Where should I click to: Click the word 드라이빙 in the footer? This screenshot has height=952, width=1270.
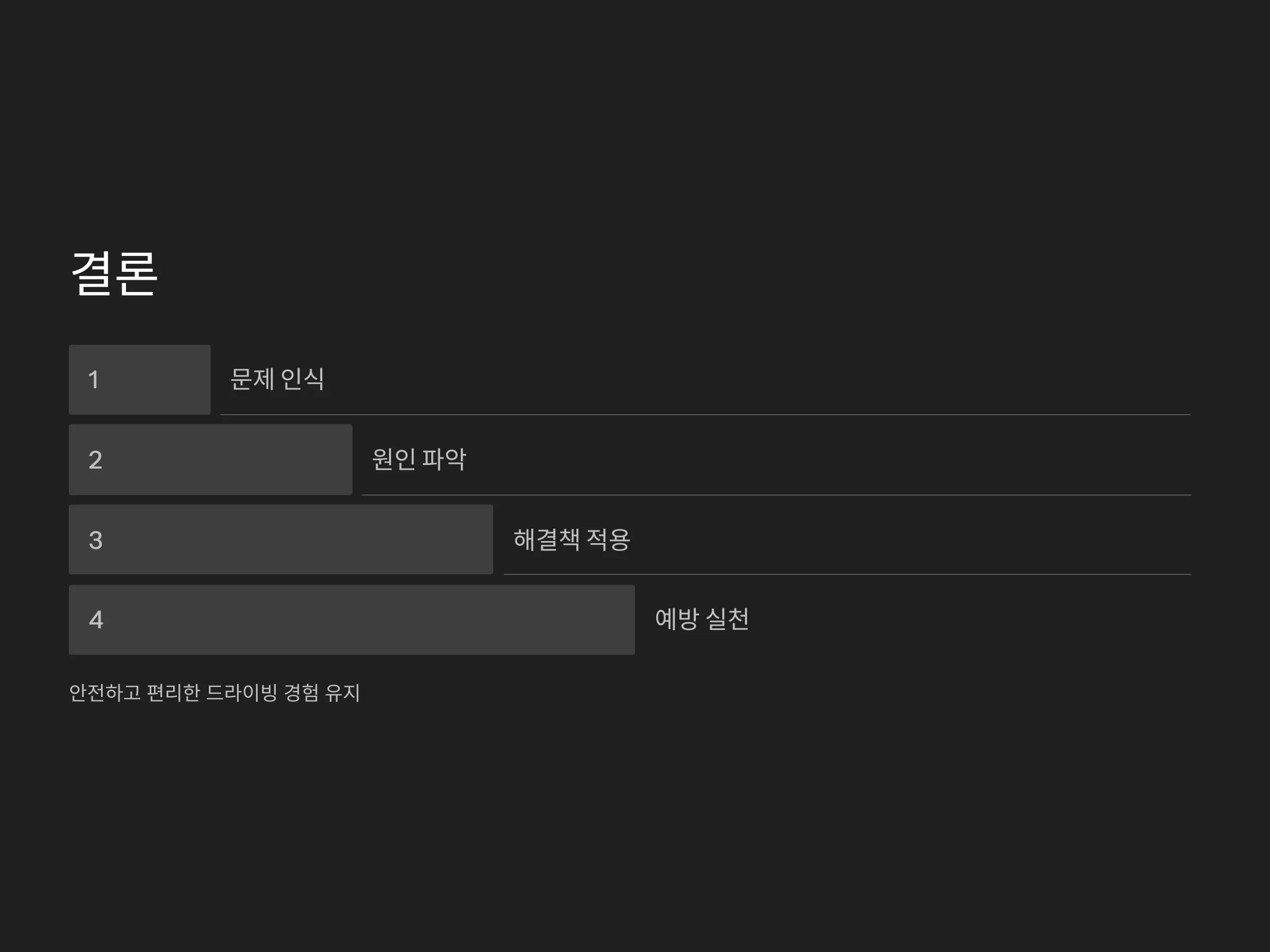tap(242, 693)
